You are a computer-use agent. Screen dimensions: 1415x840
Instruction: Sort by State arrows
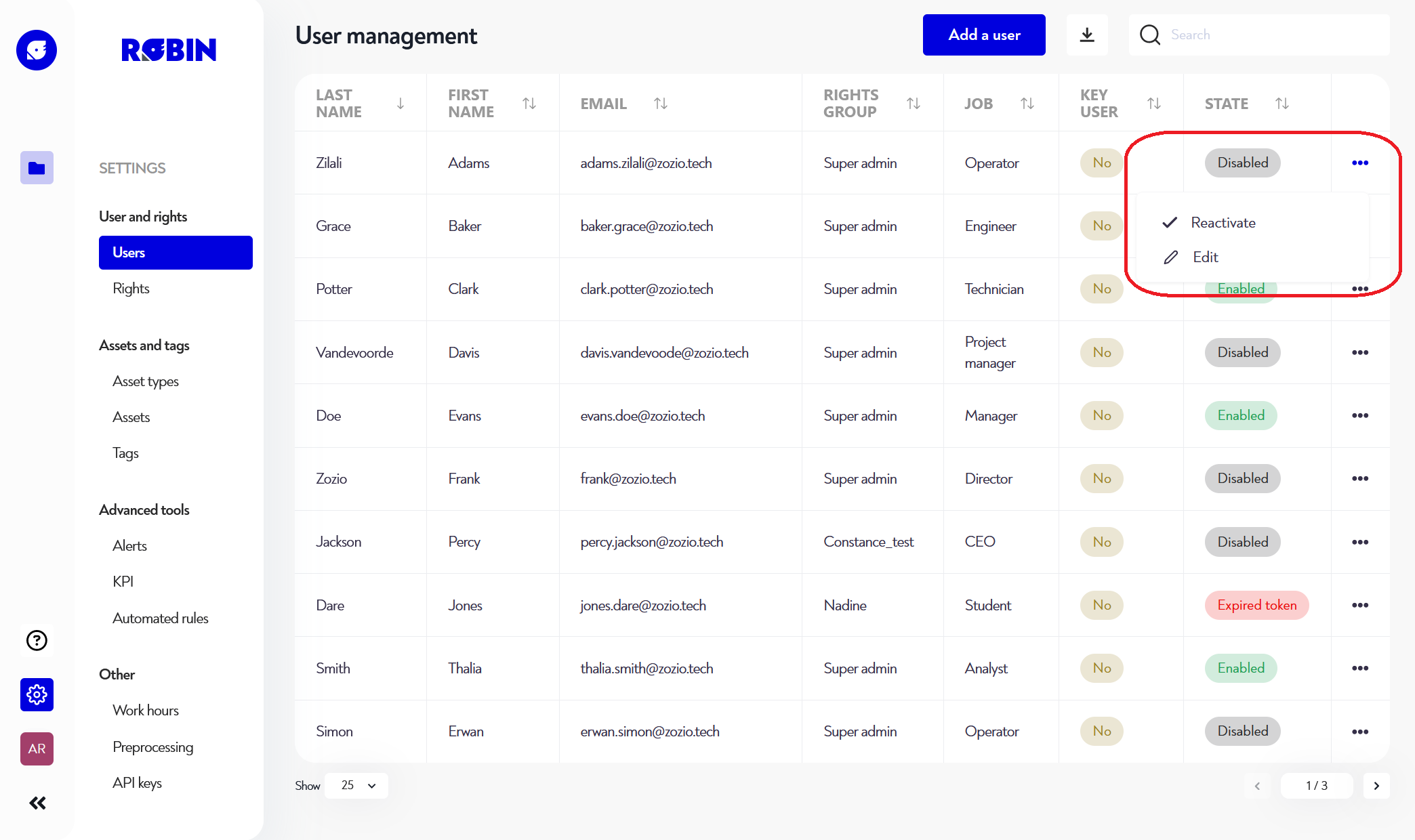(x=1282, y=104)
